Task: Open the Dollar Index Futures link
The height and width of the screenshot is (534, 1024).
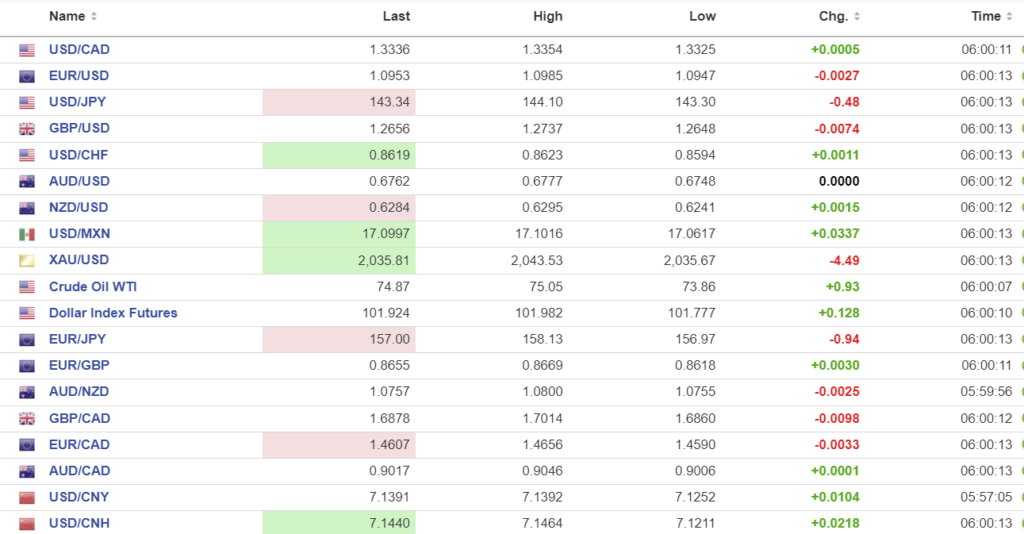Action: [113, 313]
